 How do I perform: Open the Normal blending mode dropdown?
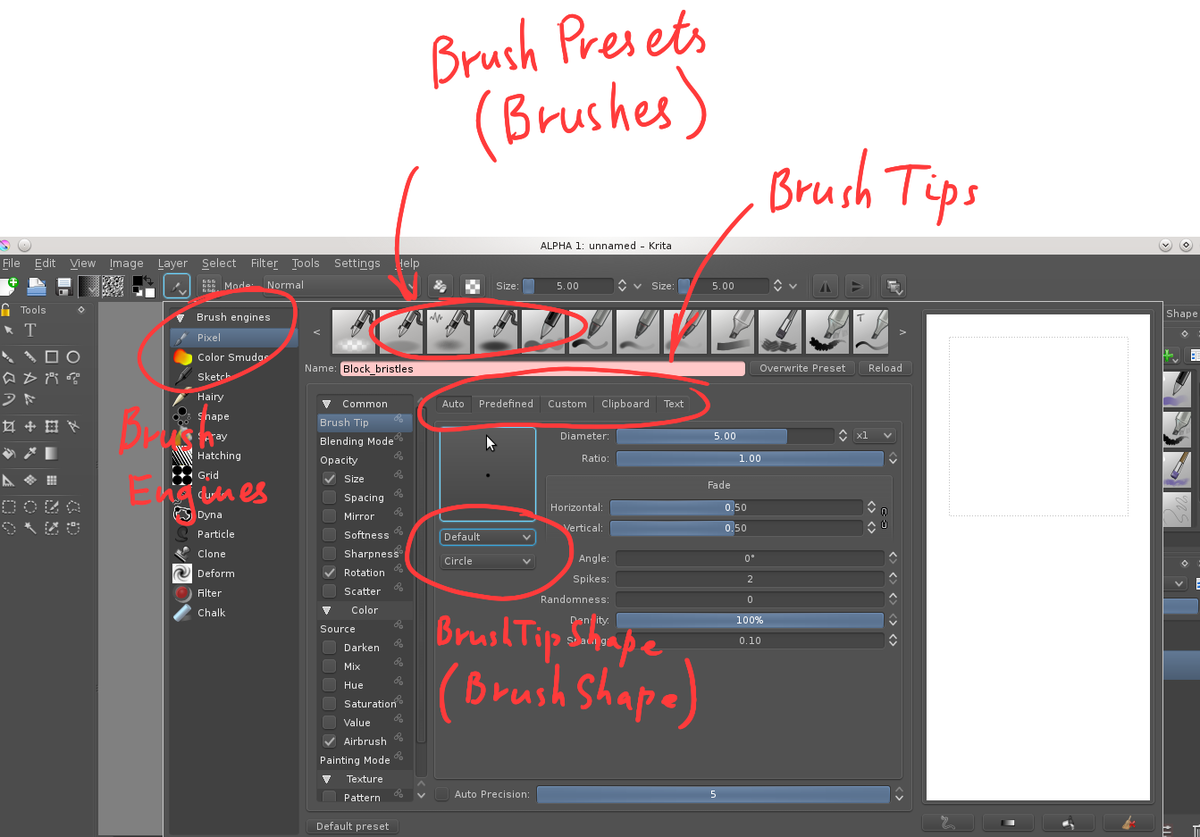coord(340,285)
